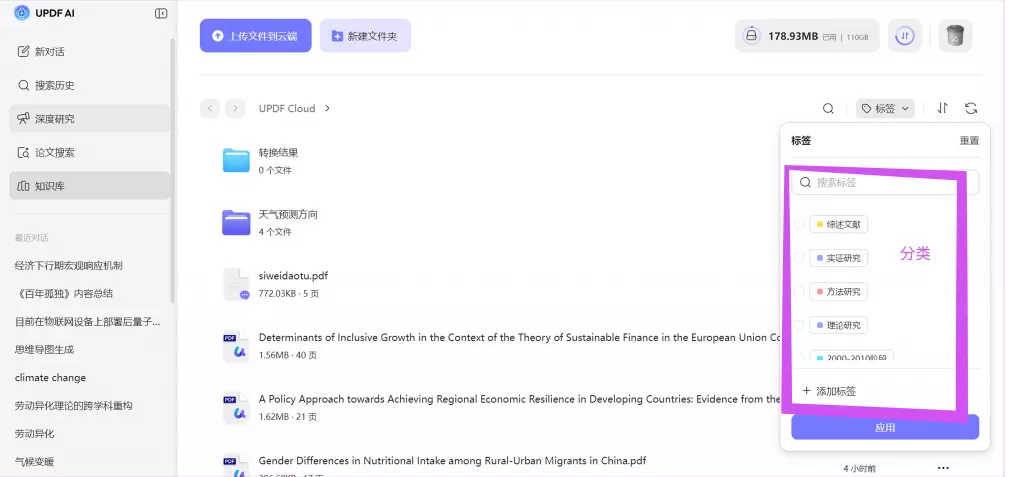The width and height of the screenshot is (1024, 477).
Task: Click the trash bin icon
Action: [955, 36]
